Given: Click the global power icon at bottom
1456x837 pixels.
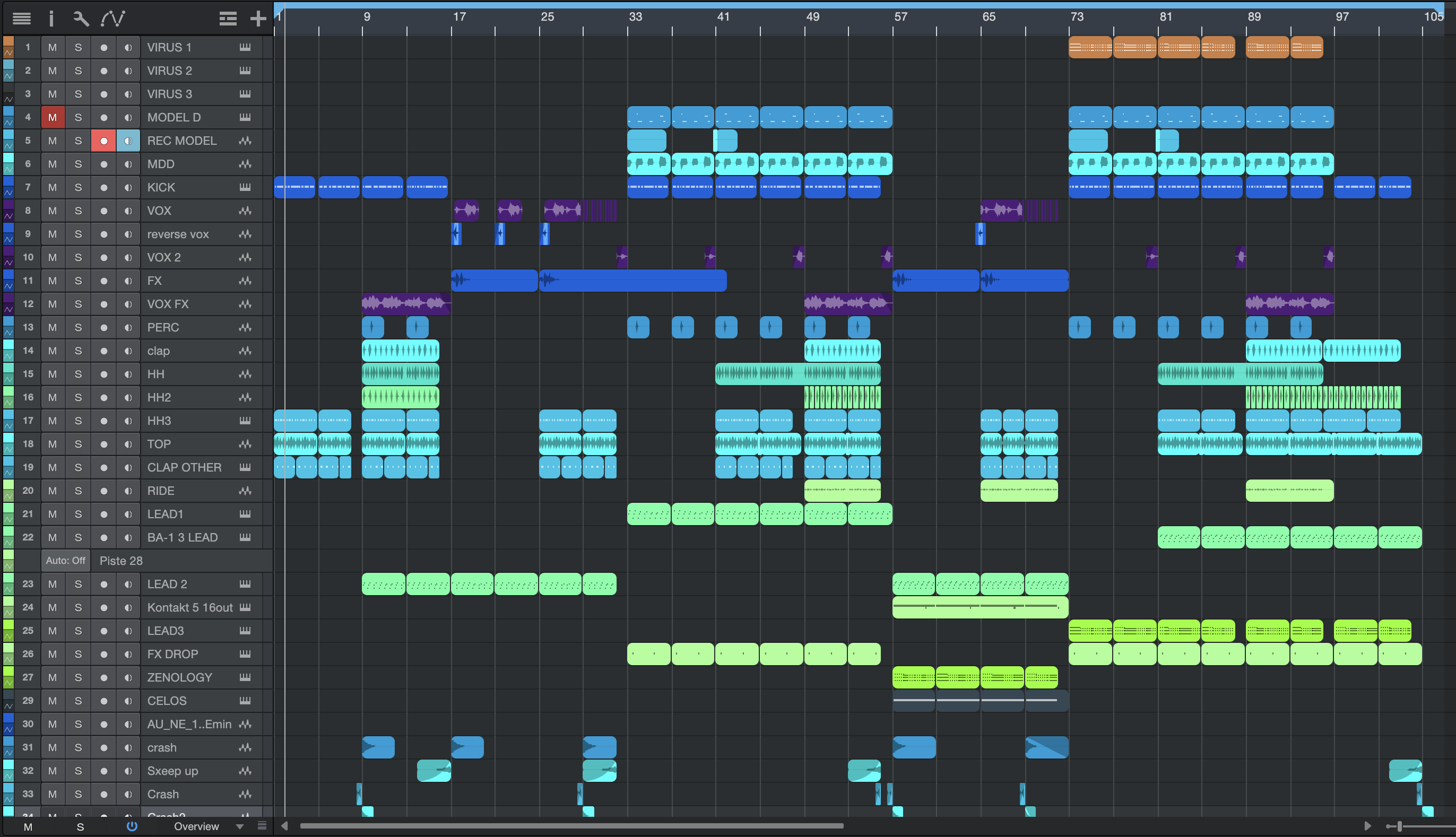Looking at the screenshot, I should (132, 826).
